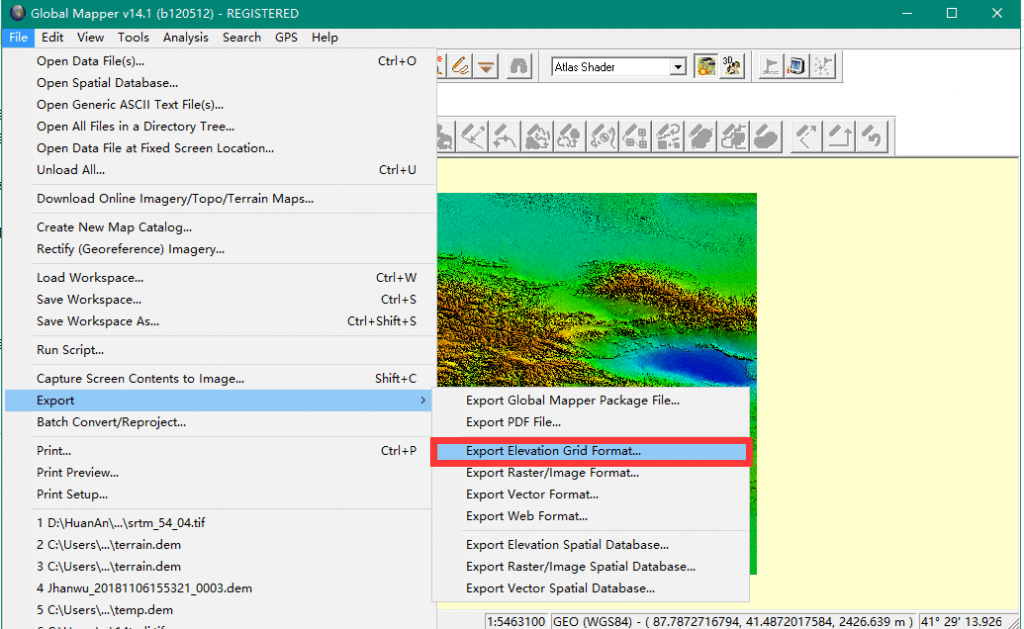Select Download Online Imagery/Topo/Terrain Maps
Viewport: 1024px width, 629px height.
(175, 198)
